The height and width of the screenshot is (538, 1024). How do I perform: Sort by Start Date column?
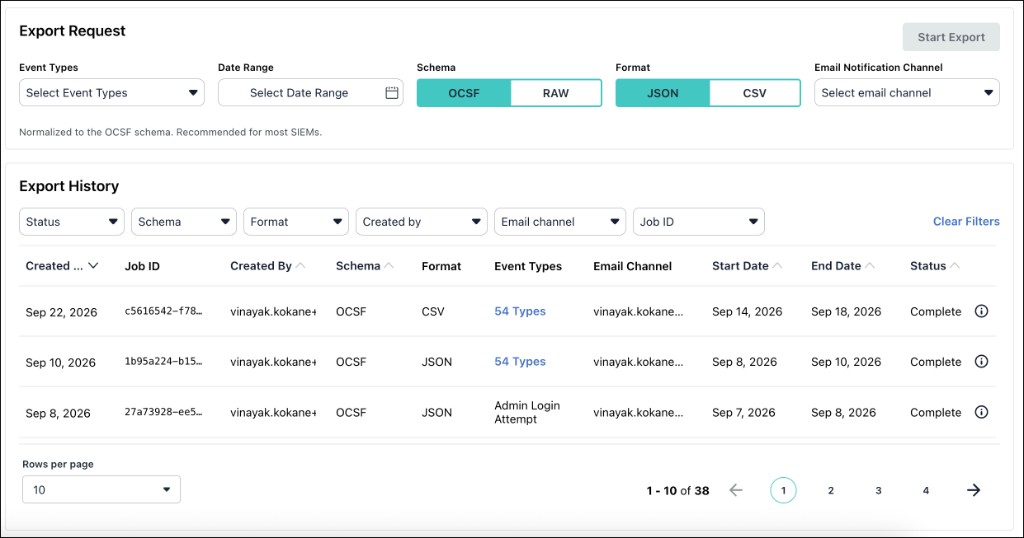[747, 266]
